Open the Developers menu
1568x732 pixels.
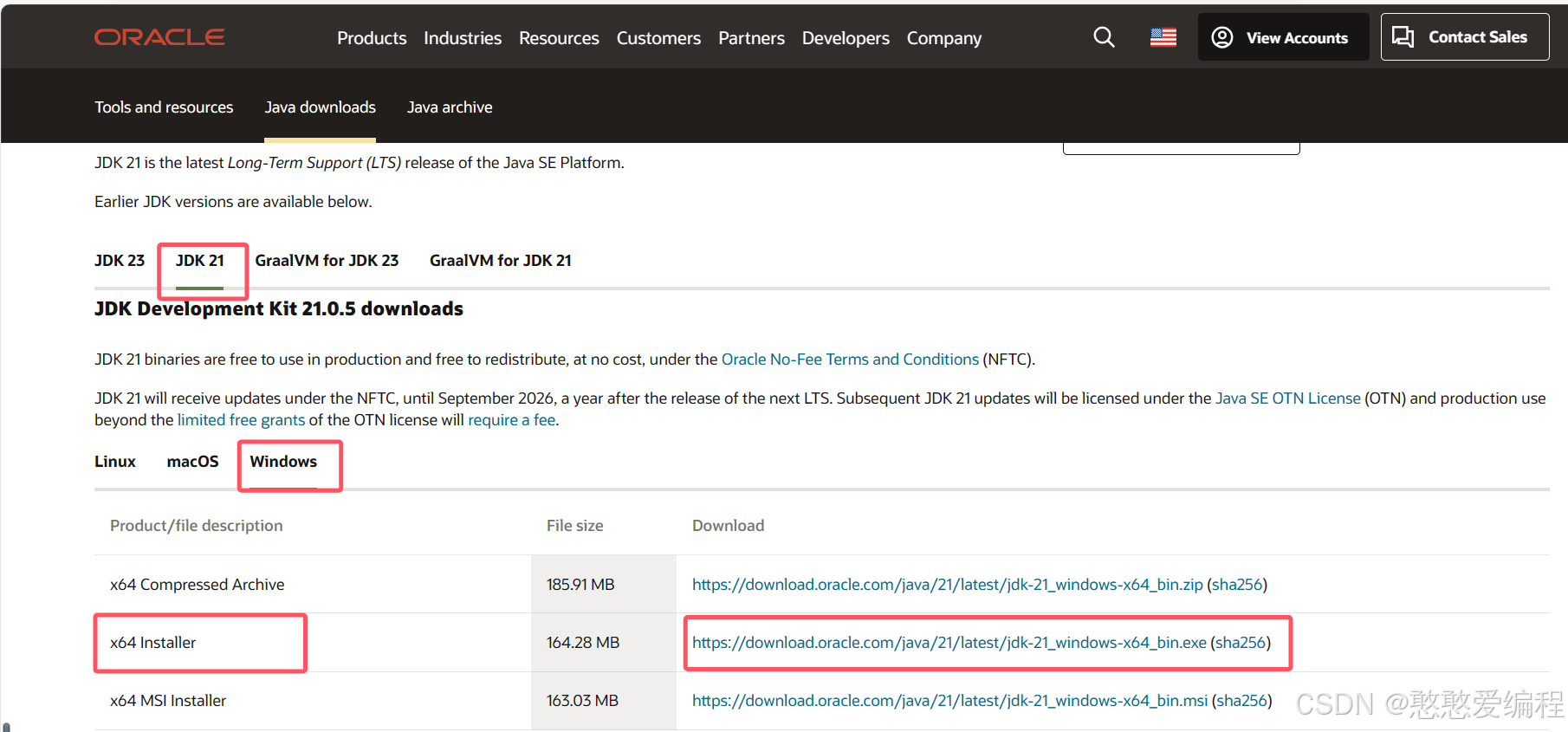846,38
